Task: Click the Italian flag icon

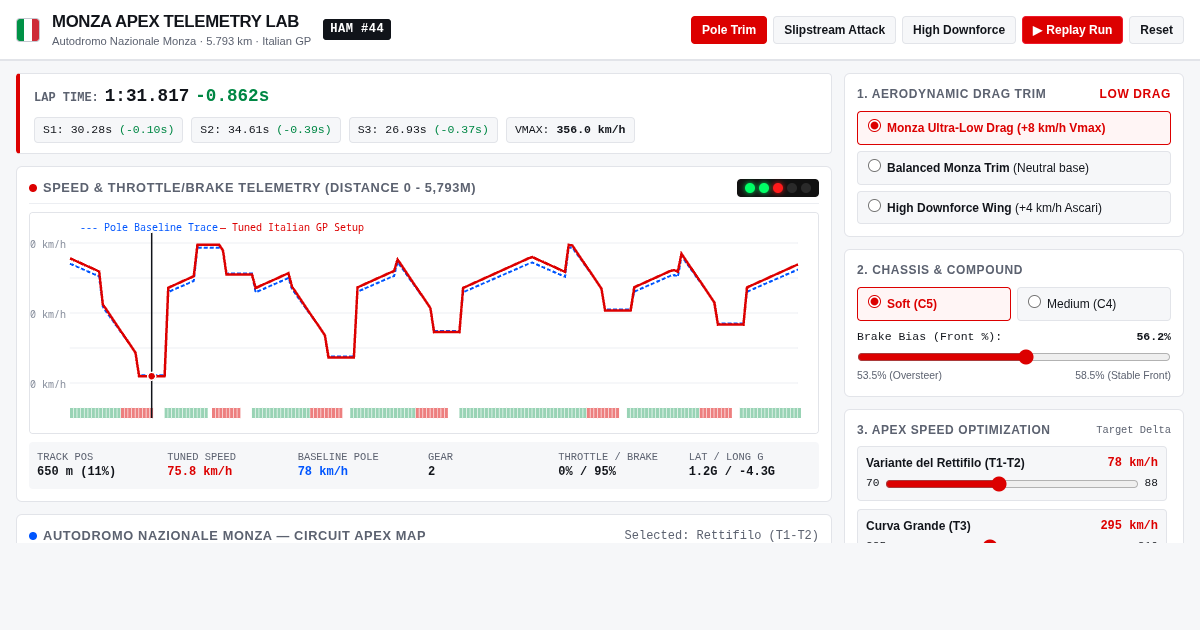Action: point(28,30)
